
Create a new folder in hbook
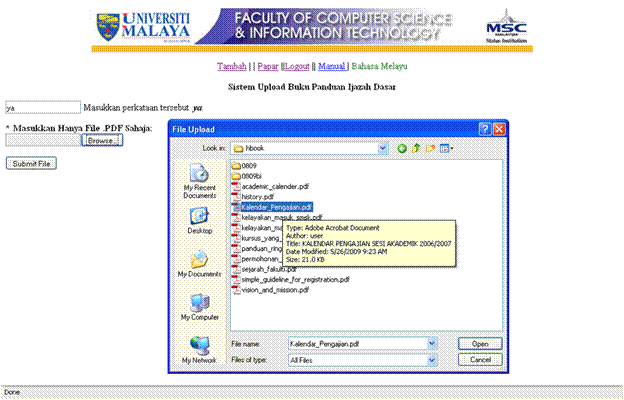429,148
